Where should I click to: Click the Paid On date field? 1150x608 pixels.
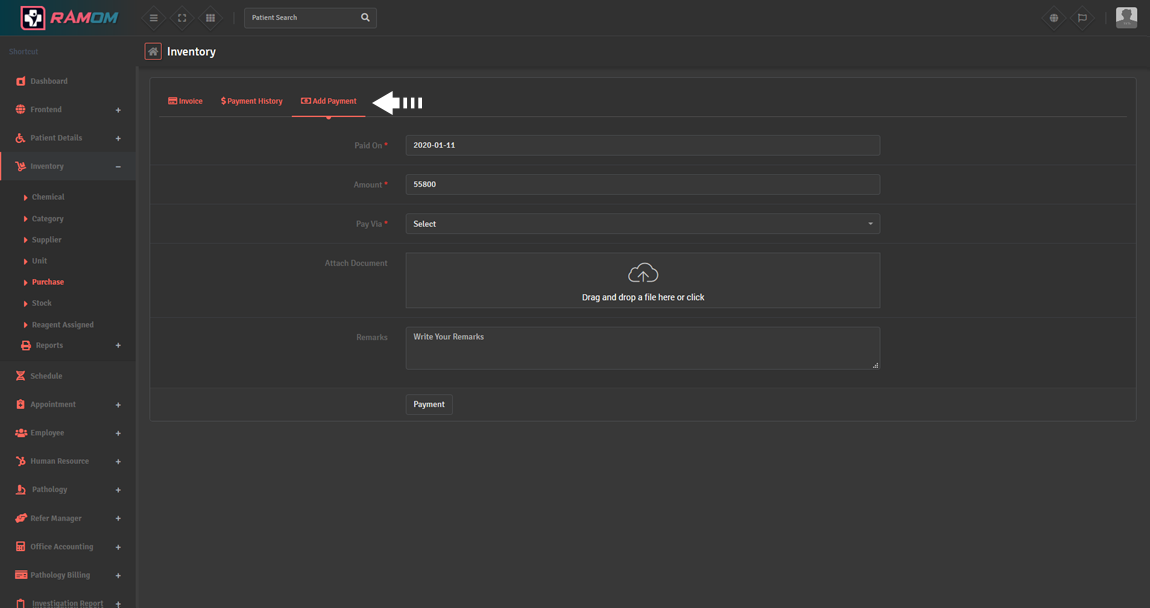(x=642, y=145)
